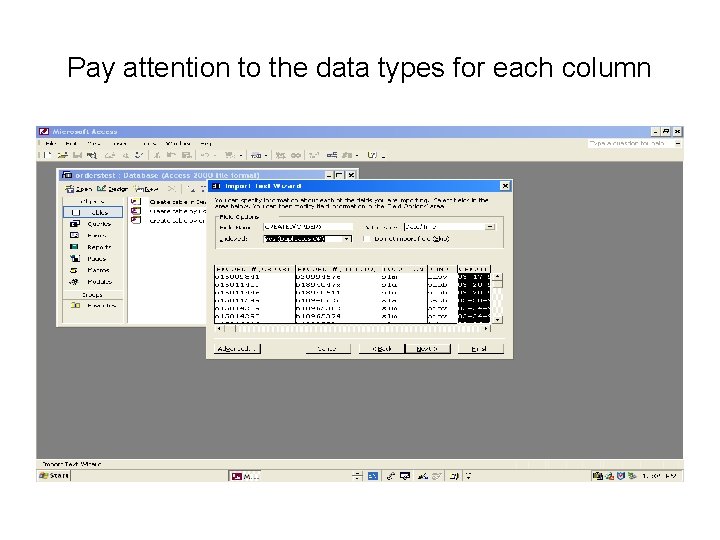Screen dimensions: 720x540
Task: Select Macros in the Objects pane
Action: click(93, 270)
